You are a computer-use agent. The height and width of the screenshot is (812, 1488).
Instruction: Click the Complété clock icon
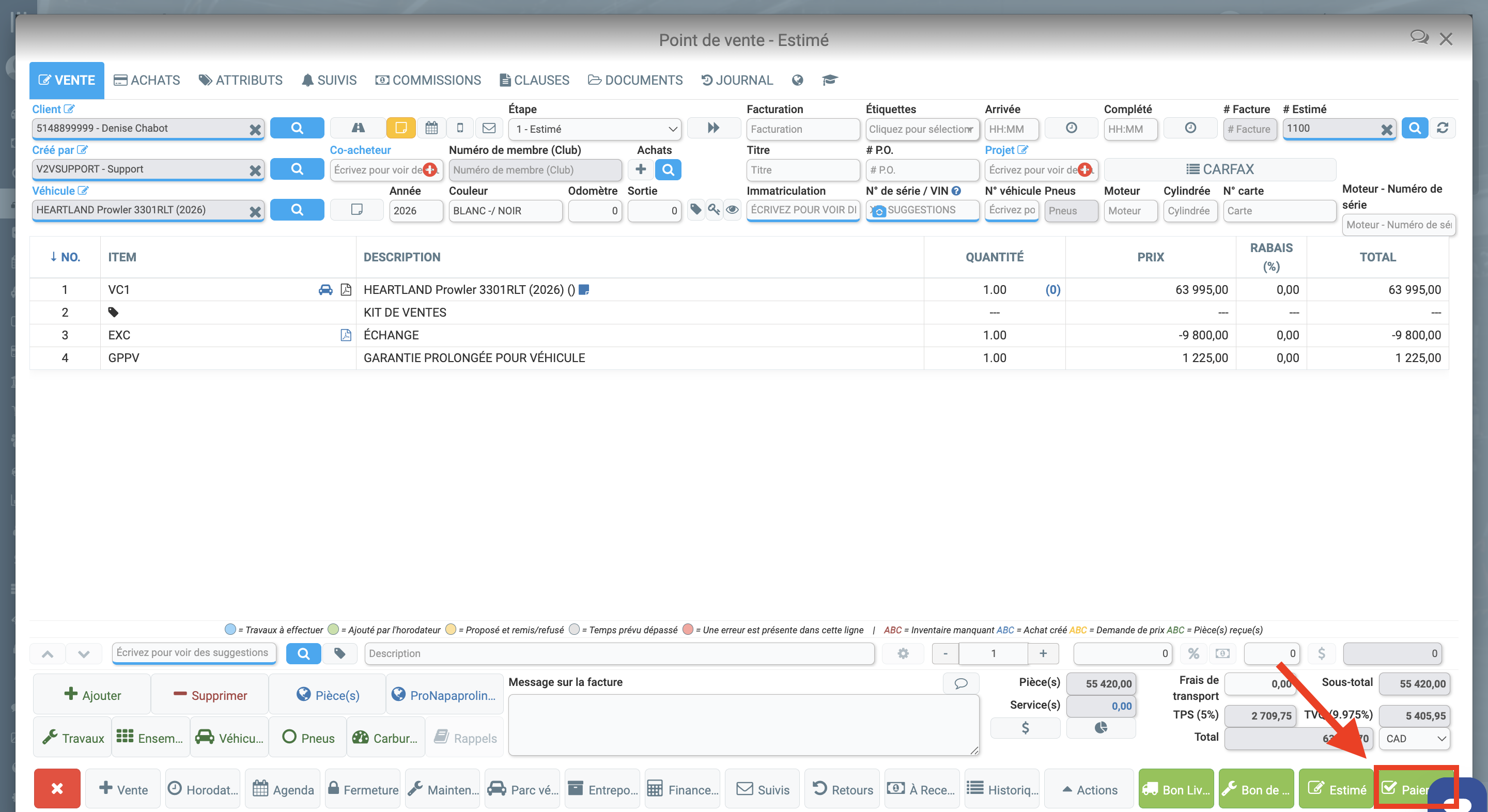click(1190, 128)
